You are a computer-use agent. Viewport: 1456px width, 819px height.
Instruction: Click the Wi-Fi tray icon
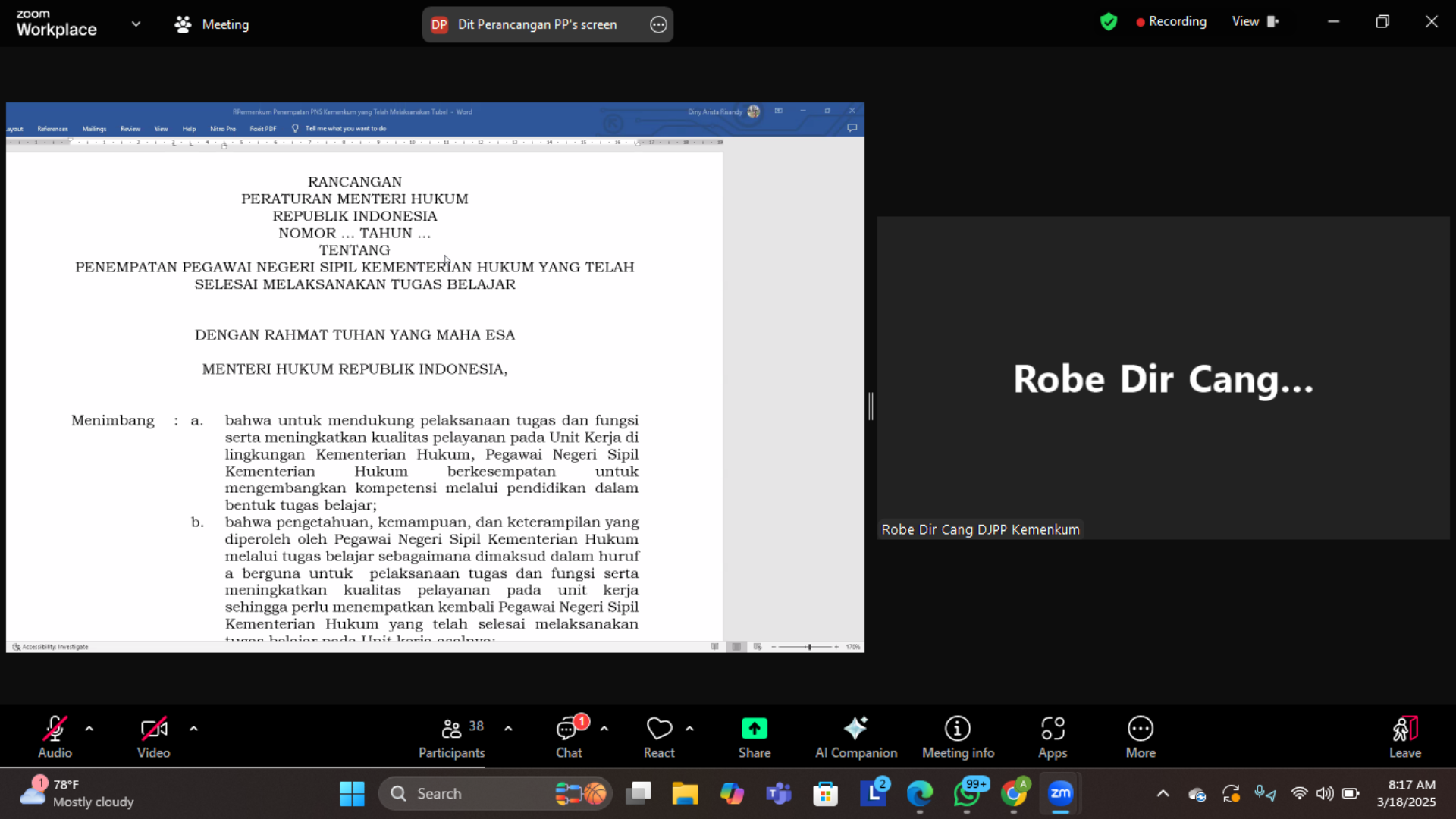tap(1299, 793)
